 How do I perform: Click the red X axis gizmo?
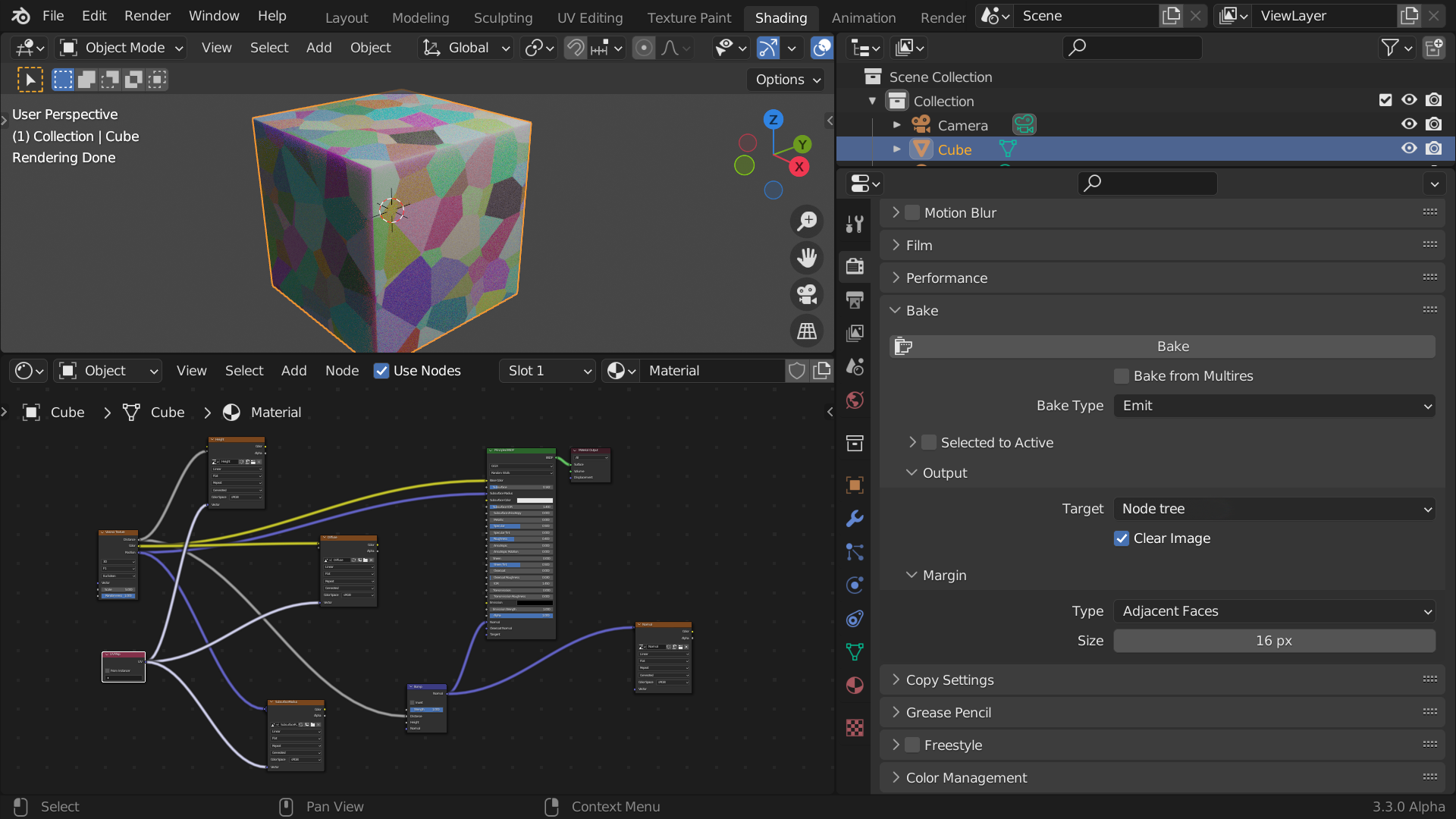[799, 167]
